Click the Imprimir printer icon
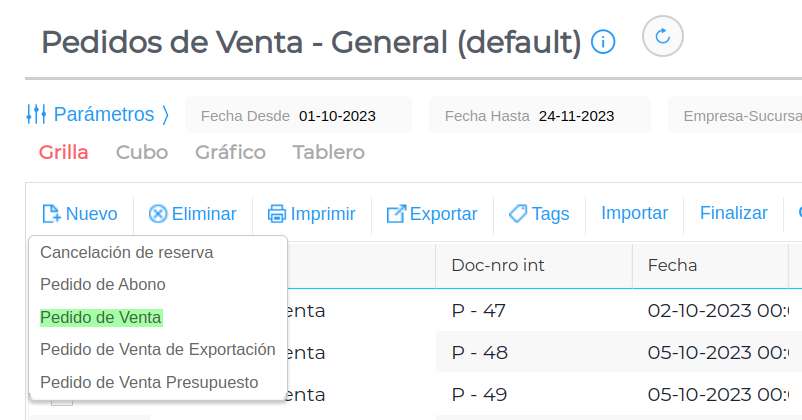This screenshot has width=802, height=420. pyautogui.click(x=276, y=214)
